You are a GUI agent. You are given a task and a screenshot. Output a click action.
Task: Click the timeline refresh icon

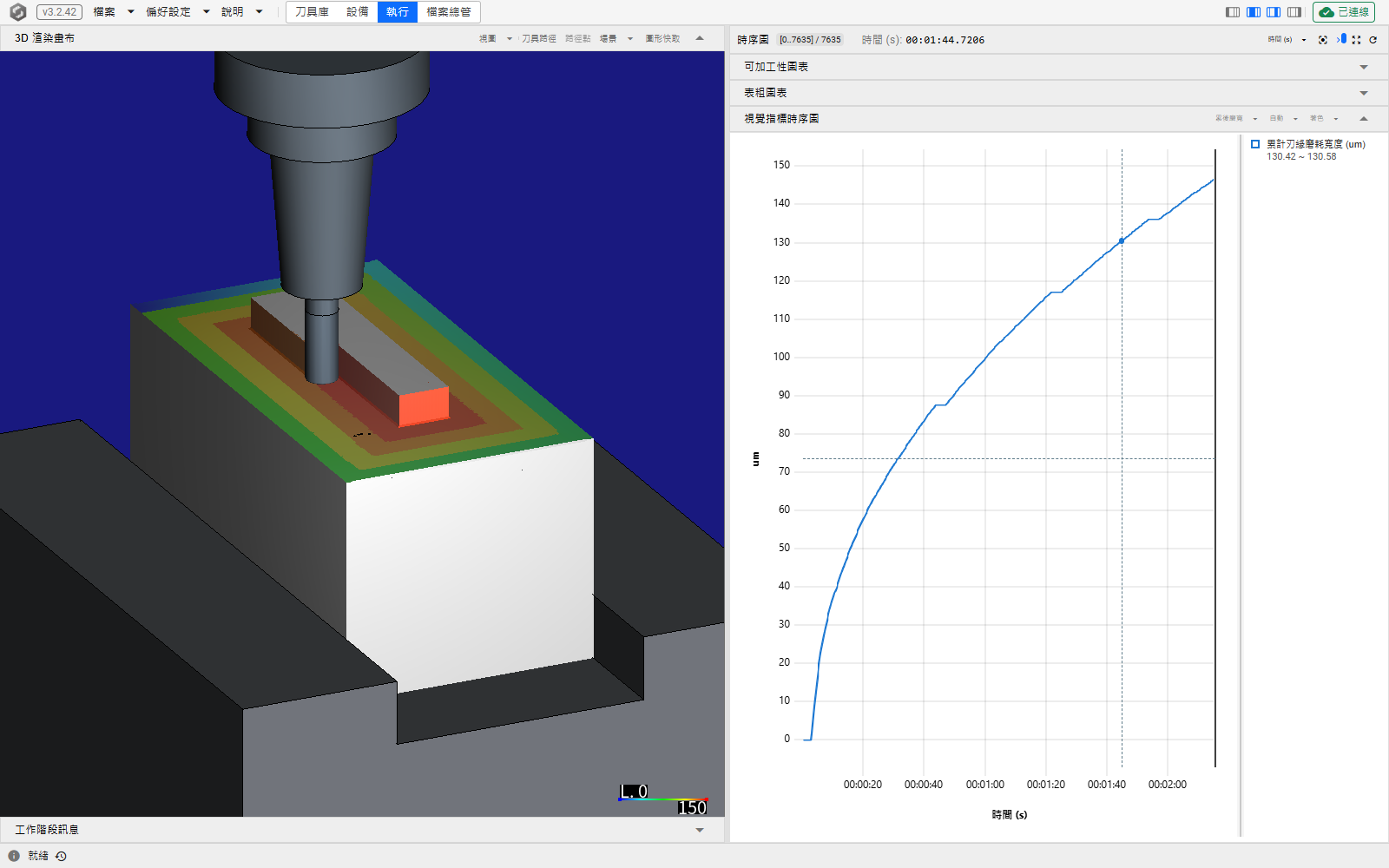pos(1373,40)
